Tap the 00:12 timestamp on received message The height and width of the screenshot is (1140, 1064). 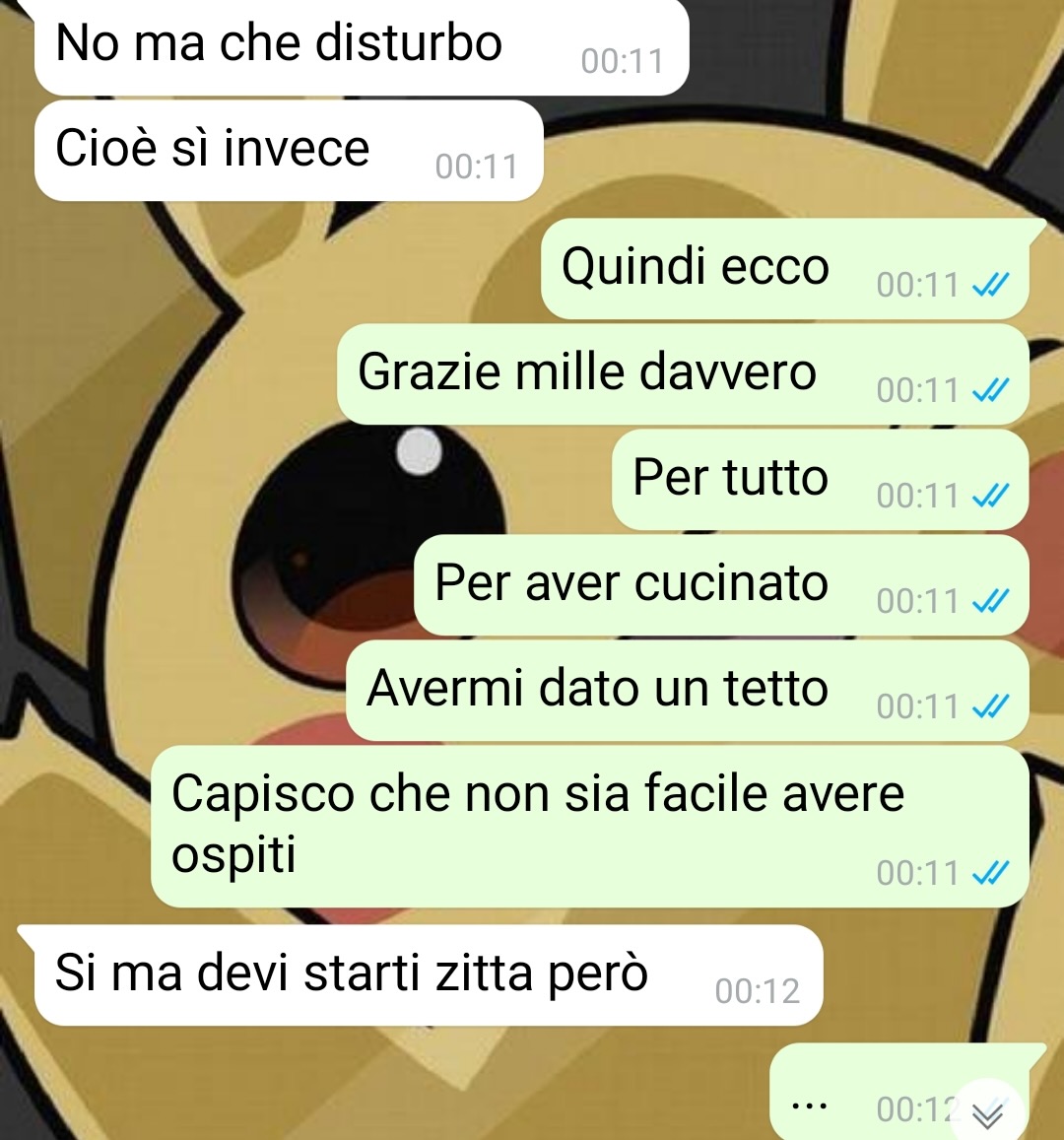tap(758, 991)
